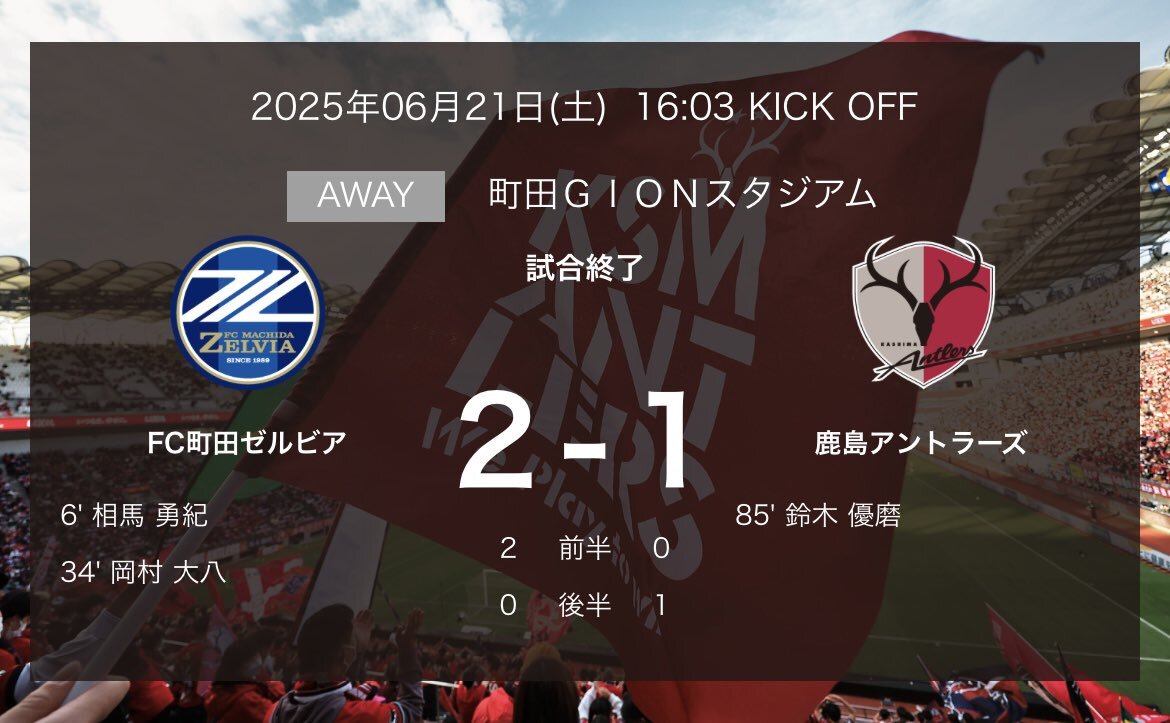The width and height of the screenshot is (1170, 723).
Task: Click the 前半 first half label
Action: (584, 548)
